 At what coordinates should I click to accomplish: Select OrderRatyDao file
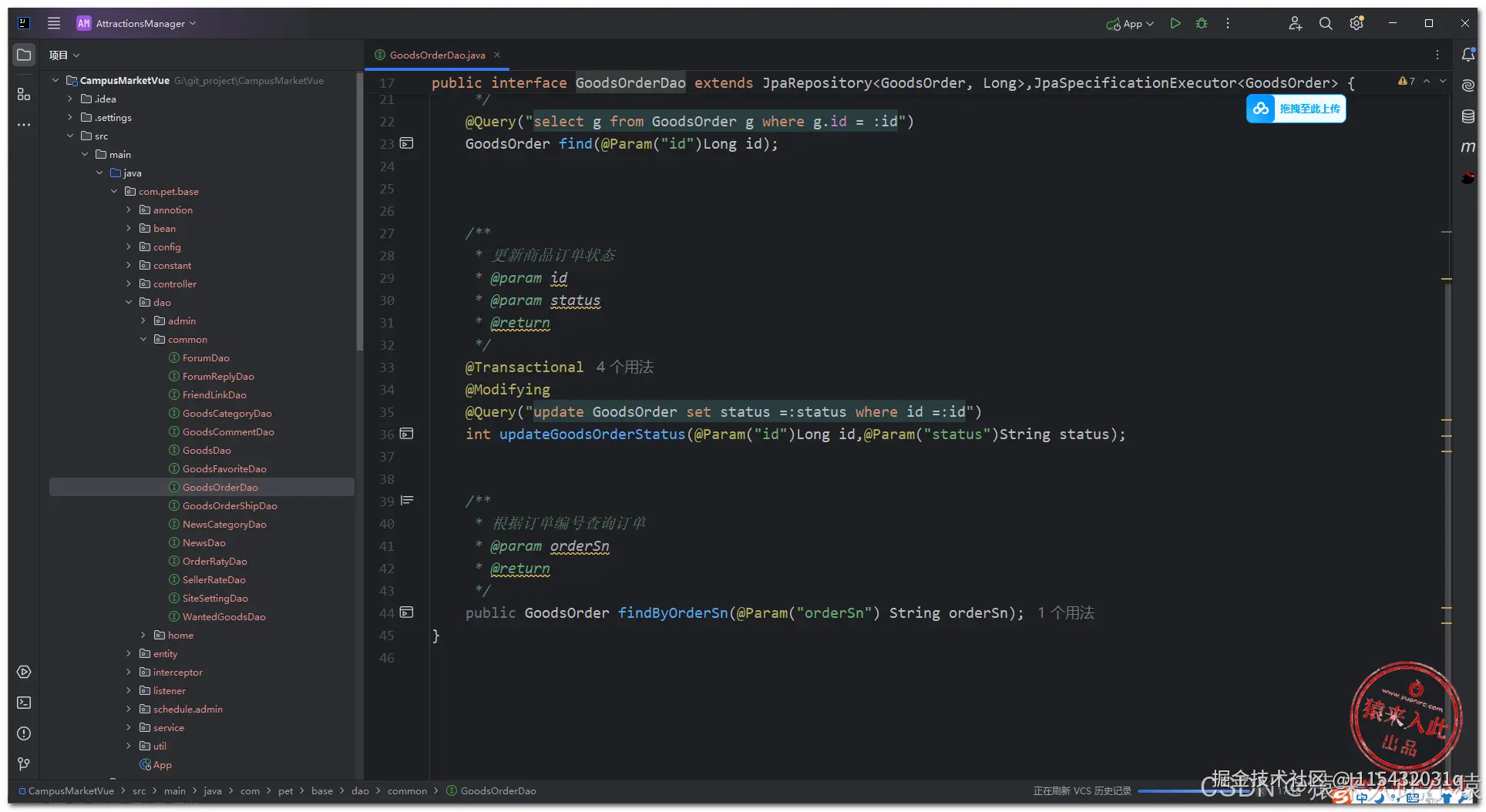click(214, 561)
